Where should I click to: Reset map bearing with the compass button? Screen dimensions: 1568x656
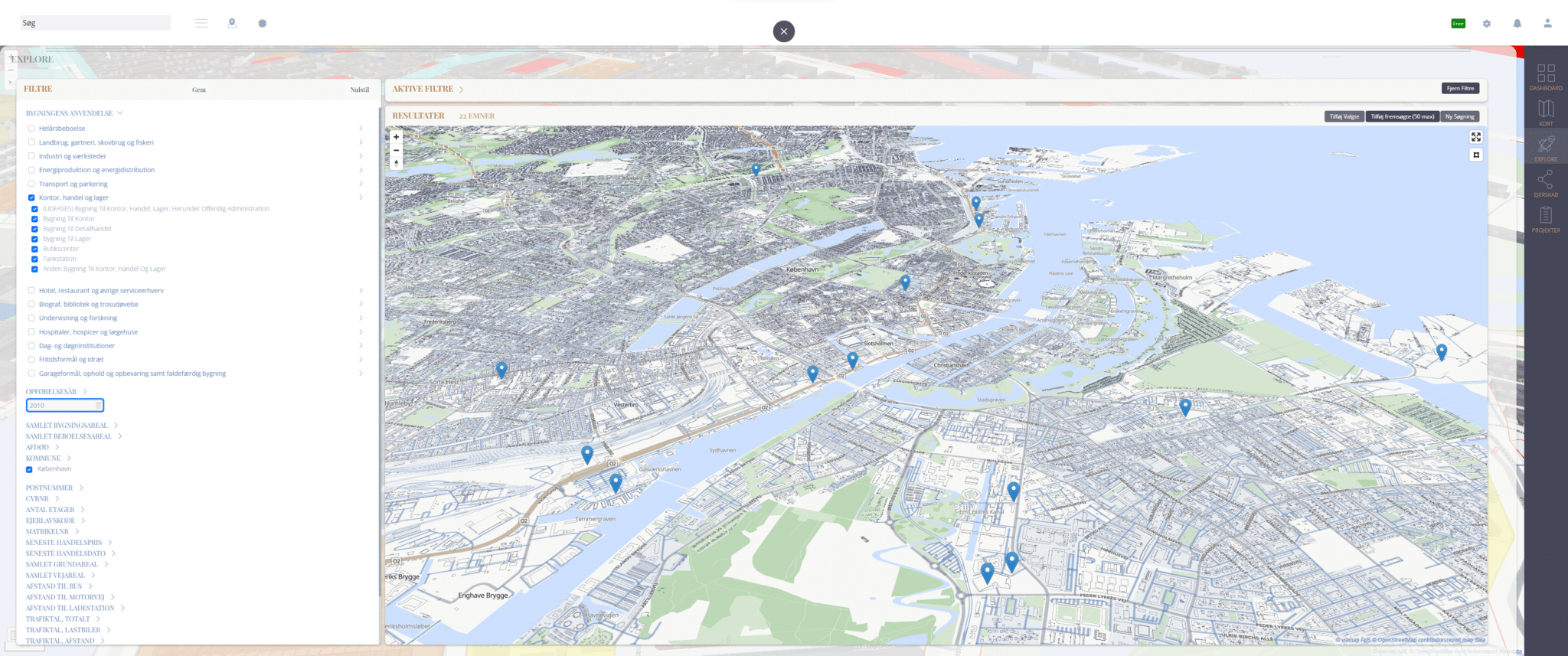[396, 162]
